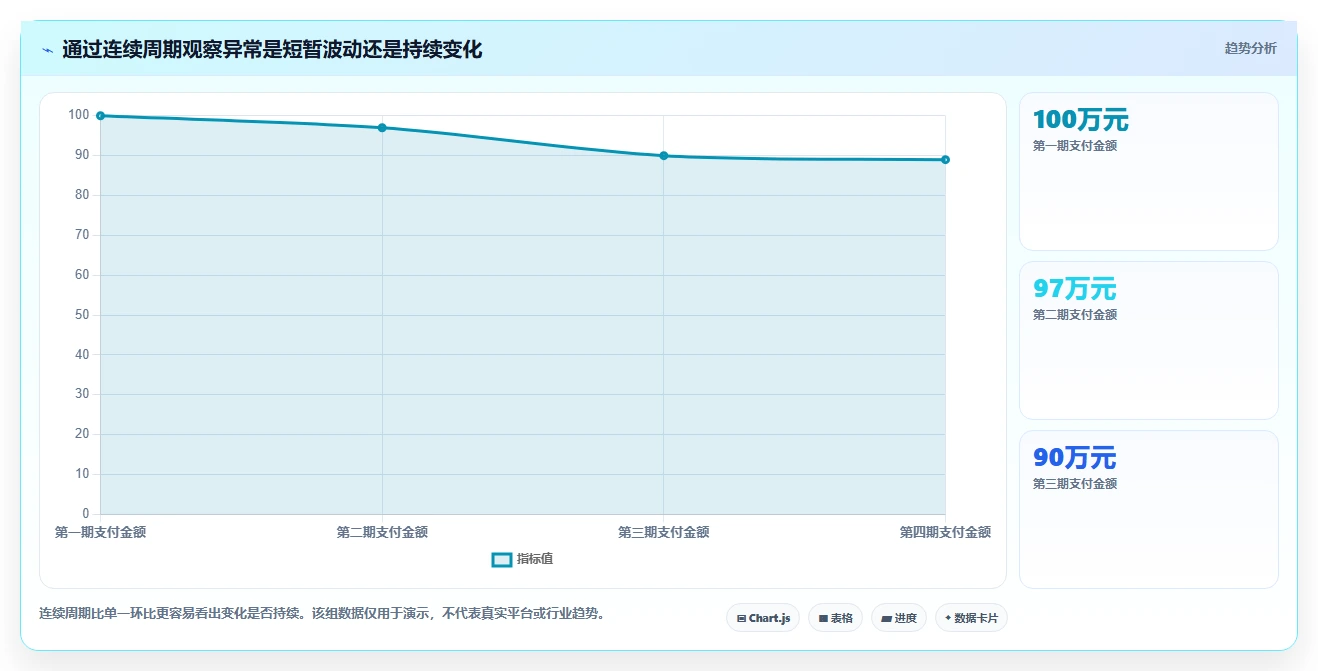1318x671 pixels.
Task: Toggle the 指标值 legend swatch
Action: click(502, 559)
